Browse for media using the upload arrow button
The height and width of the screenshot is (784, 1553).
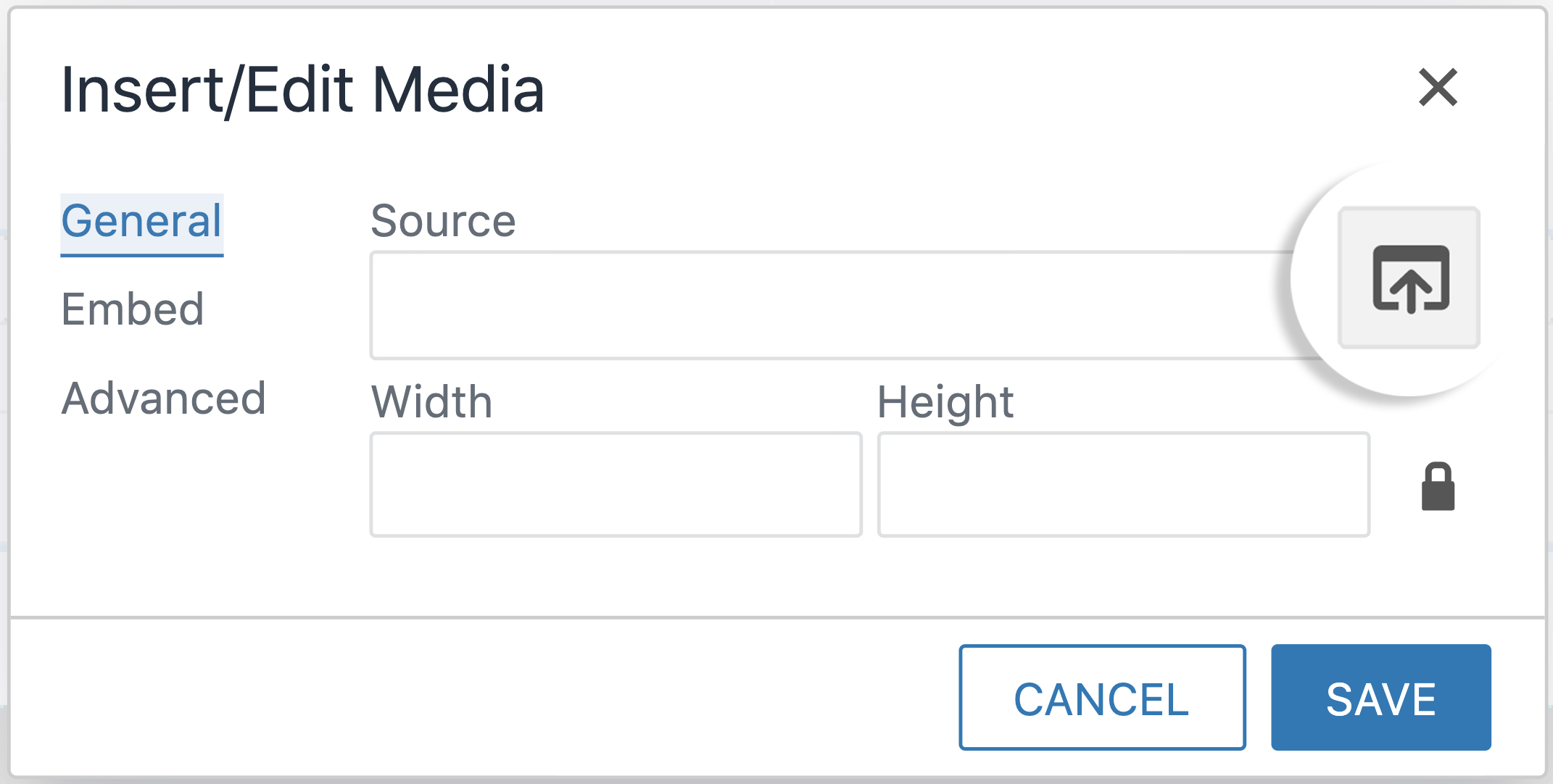click(1409, 278)
